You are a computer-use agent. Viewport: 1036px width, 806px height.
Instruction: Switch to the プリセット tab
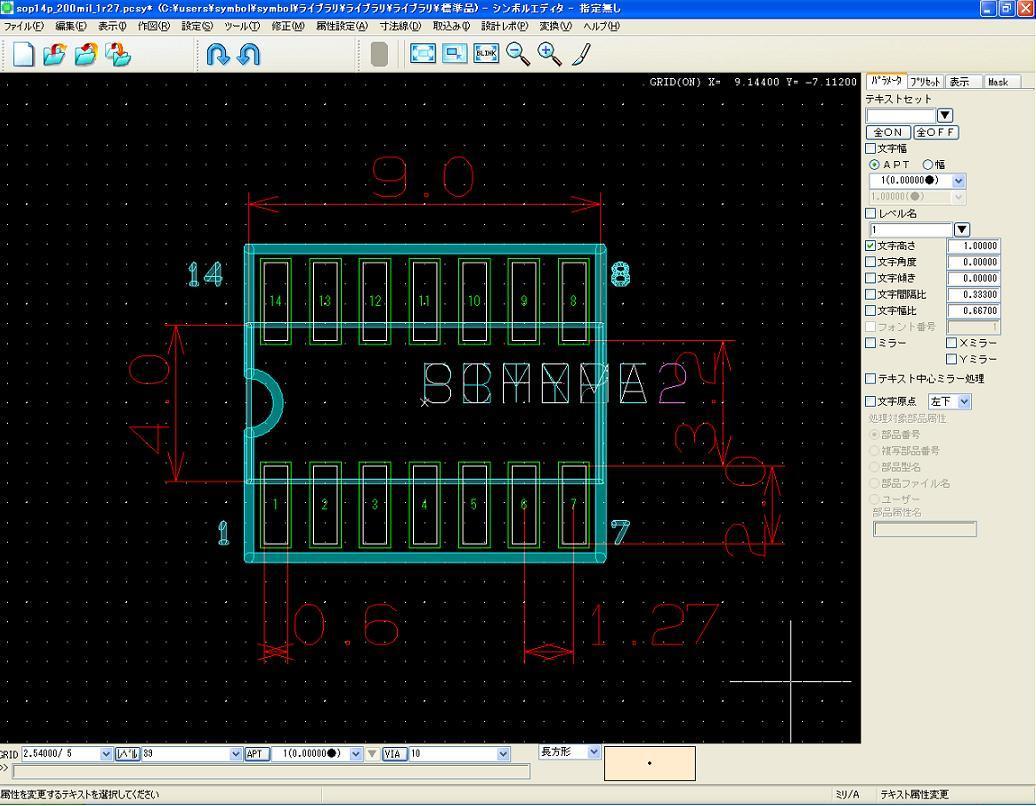924,82
